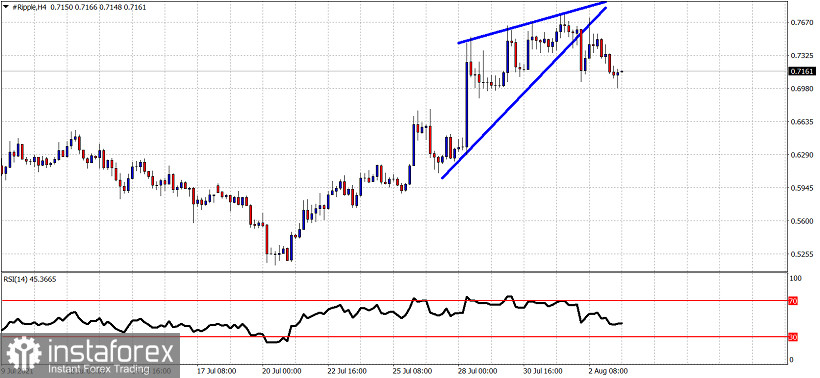
Task: Click the 0.5600 price axis label
Action: (x=802, y=221)
